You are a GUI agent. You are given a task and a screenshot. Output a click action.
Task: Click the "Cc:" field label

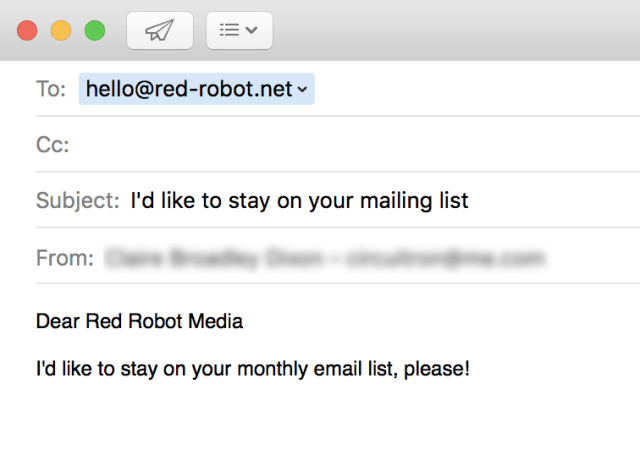tap(53, 145)
